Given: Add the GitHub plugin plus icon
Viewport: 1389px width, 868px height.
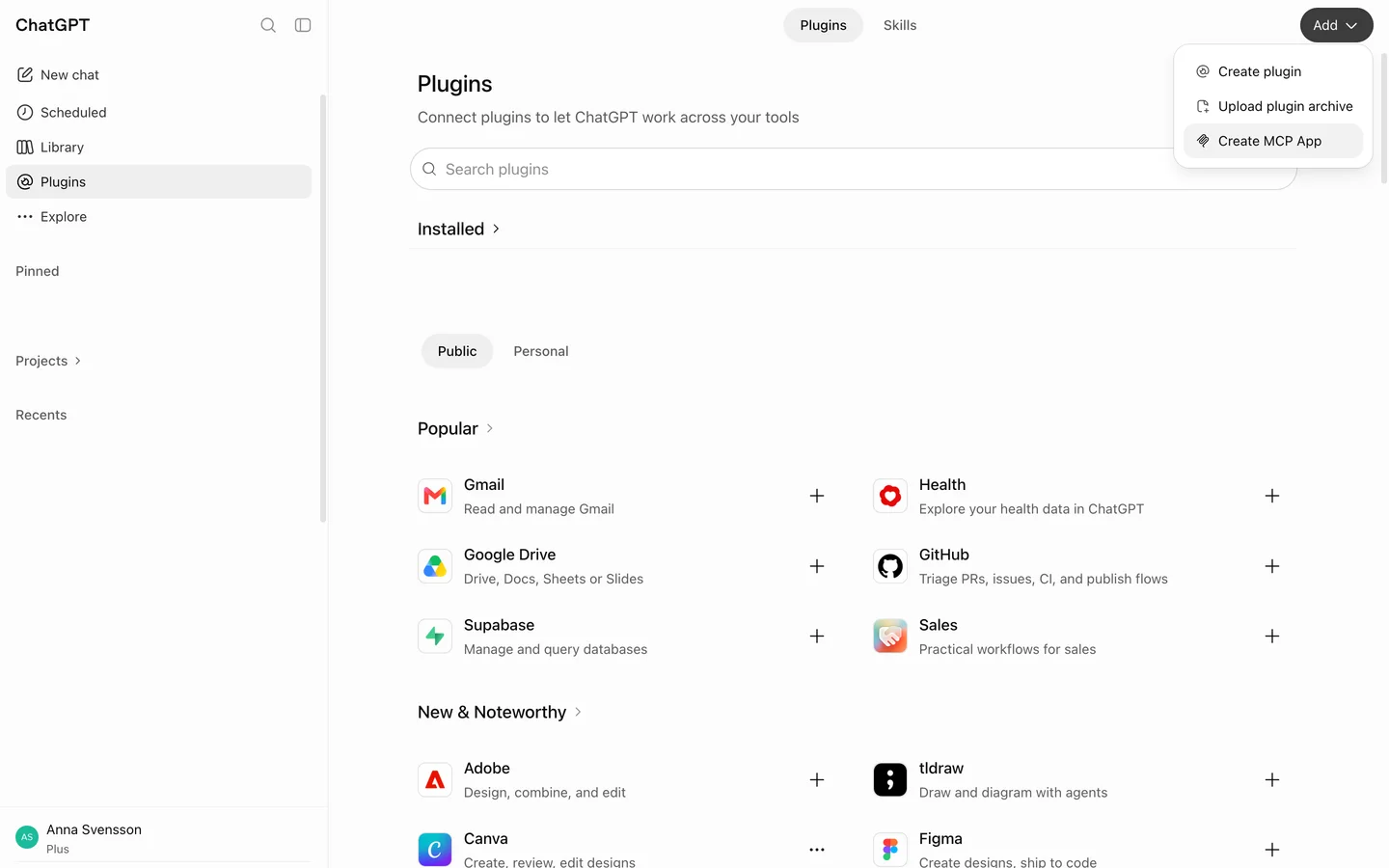Looking at the screenshot, I should pyautogui.click(x=1272, y=566).
